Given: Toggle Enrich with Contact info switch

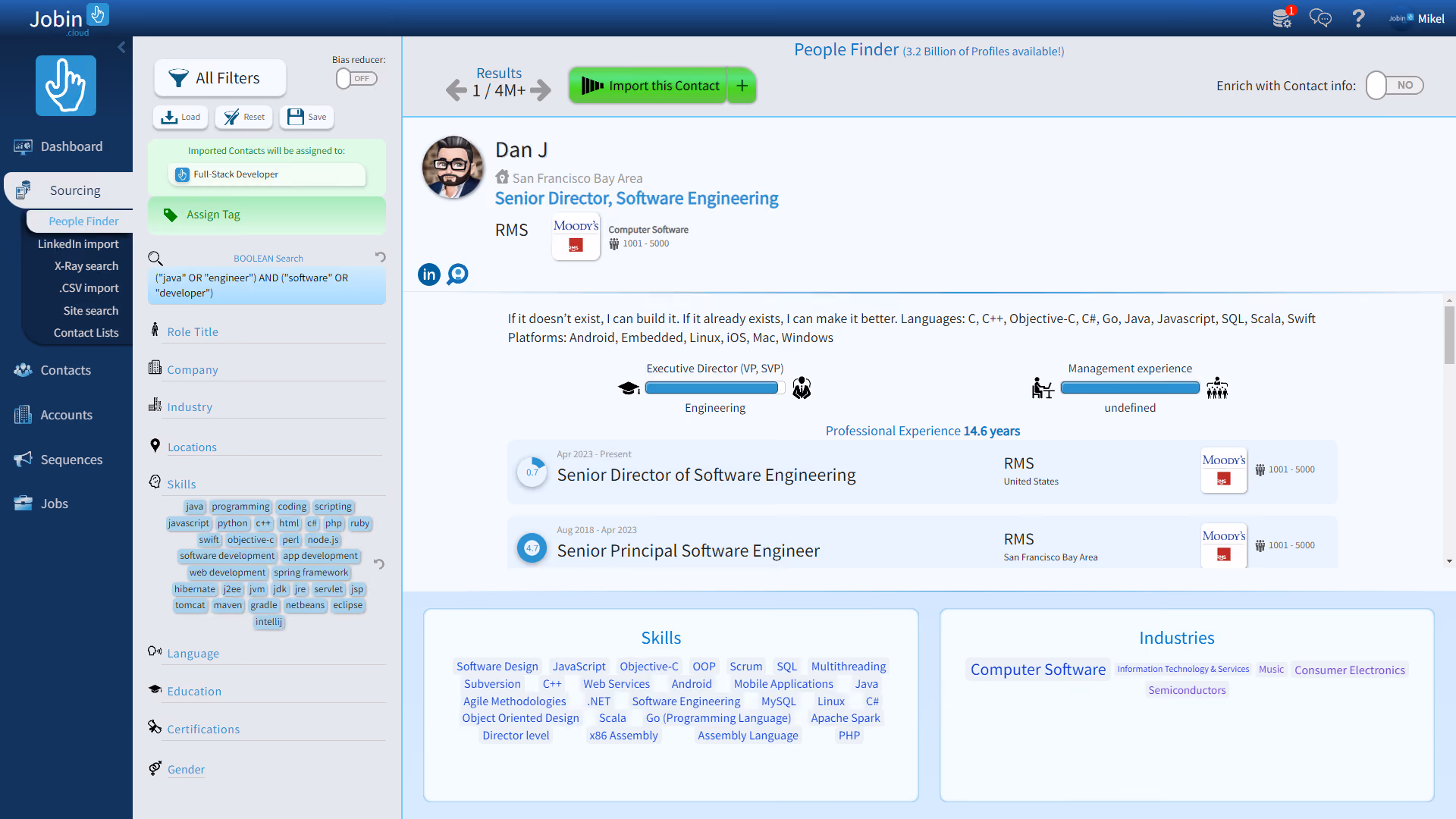Looking at the screenshot, I should [x=1395, y=86].
